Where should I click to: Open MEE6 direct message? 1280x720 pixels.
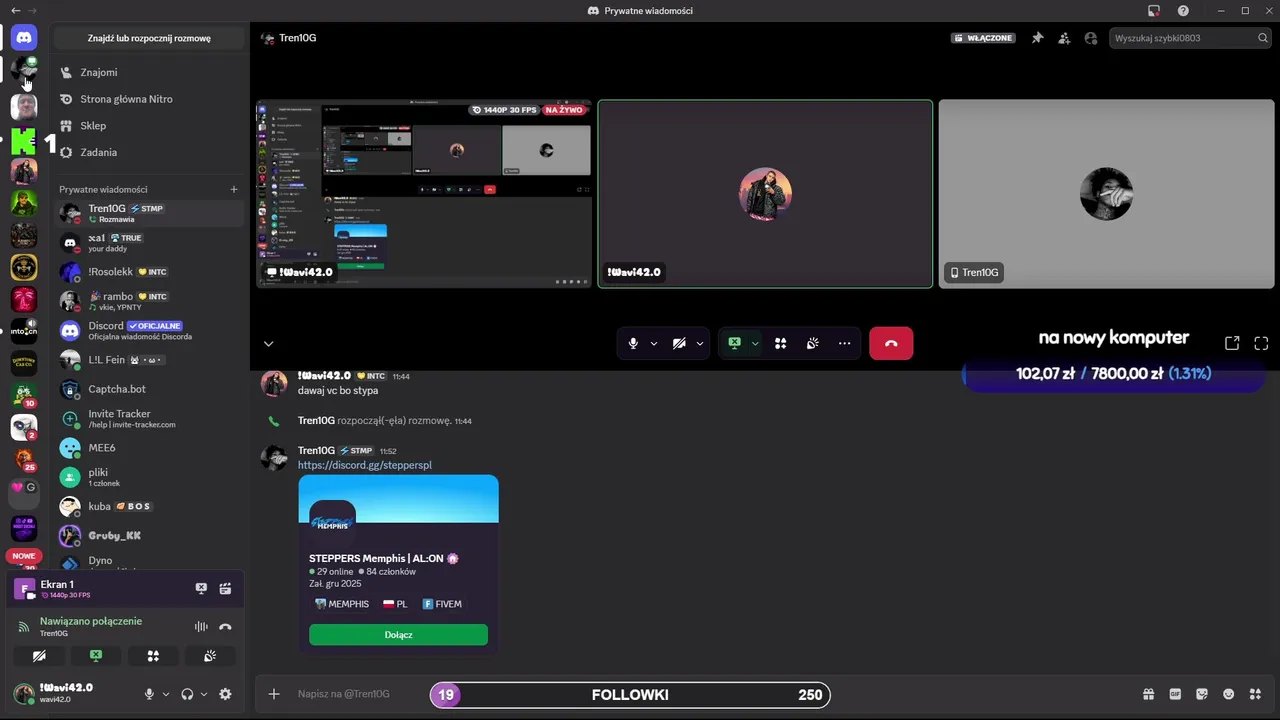(x=149, y=448)
